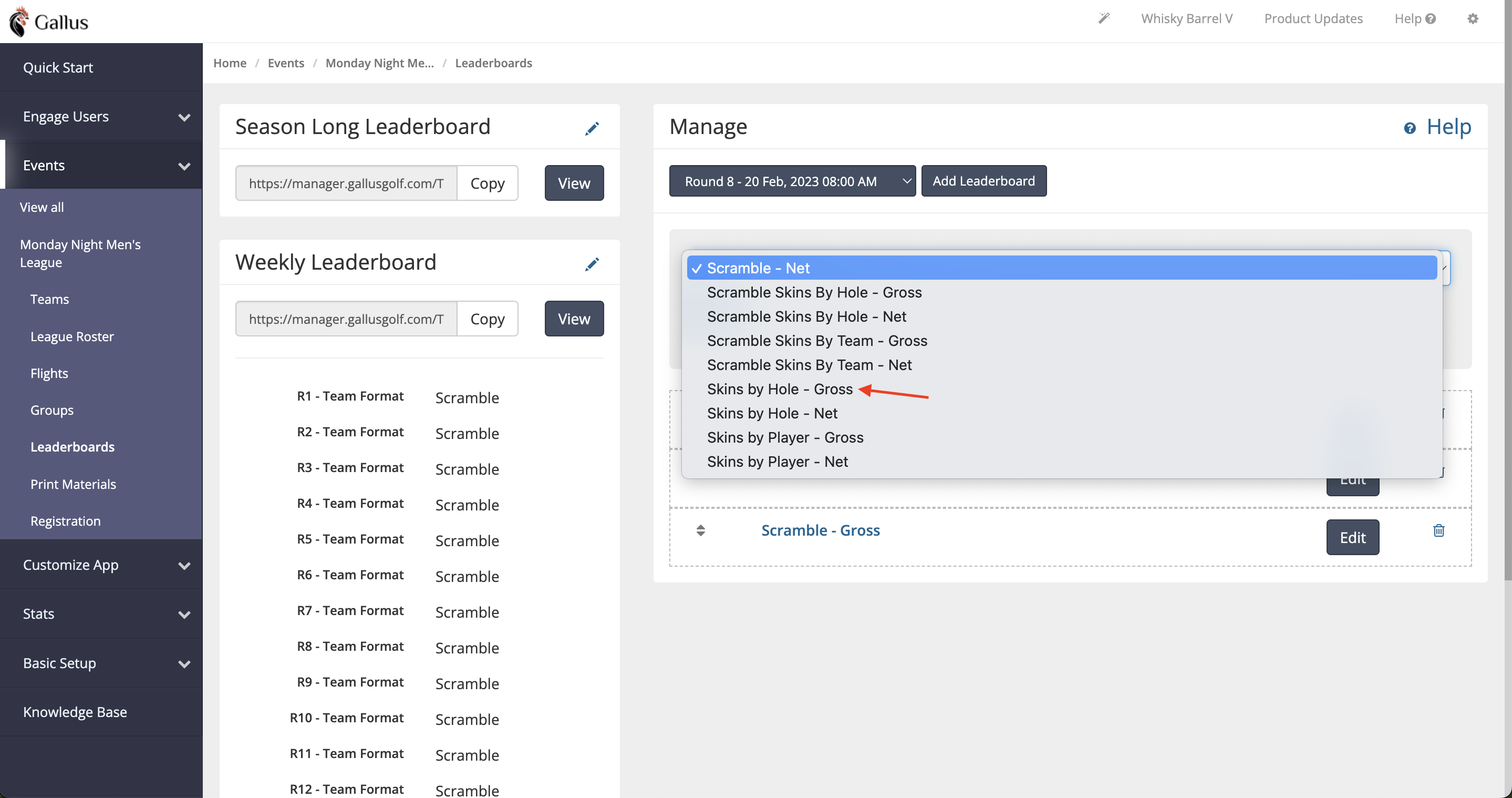Open View all events

tap(42, 207)
